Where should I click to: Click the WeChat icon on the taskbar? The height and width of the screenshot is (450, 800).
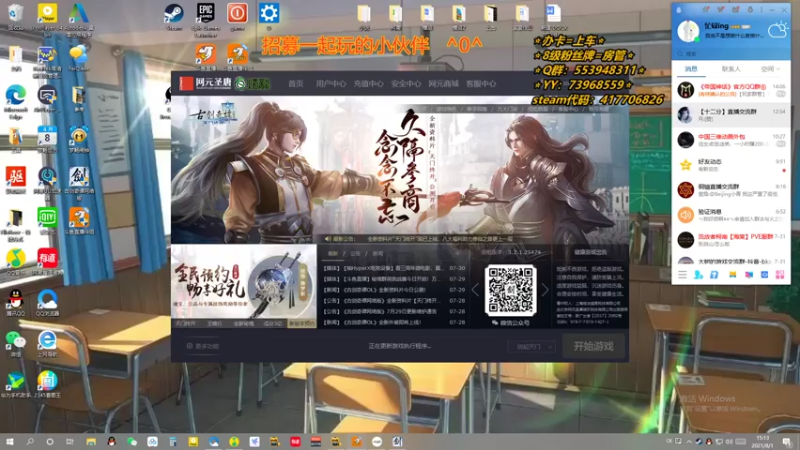[132, 442]
